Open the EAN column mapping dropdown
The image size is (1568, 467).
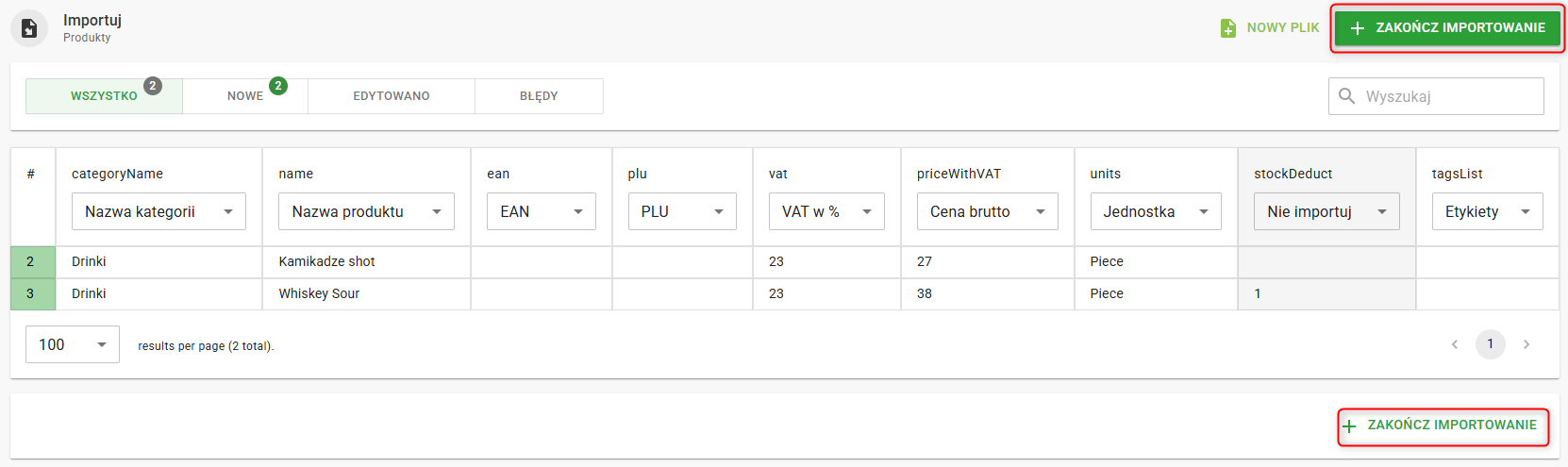(x=541, y=211)
